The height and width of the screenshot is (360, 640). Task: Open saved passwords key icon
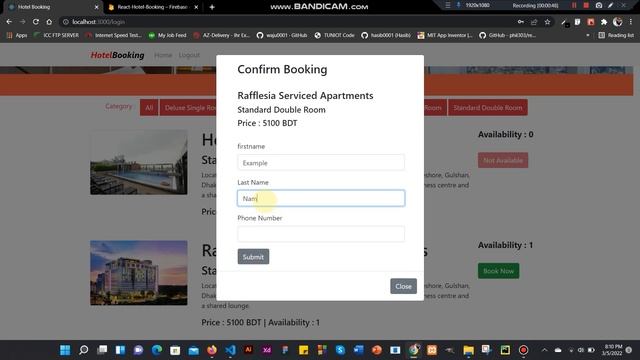coord(521,22)
